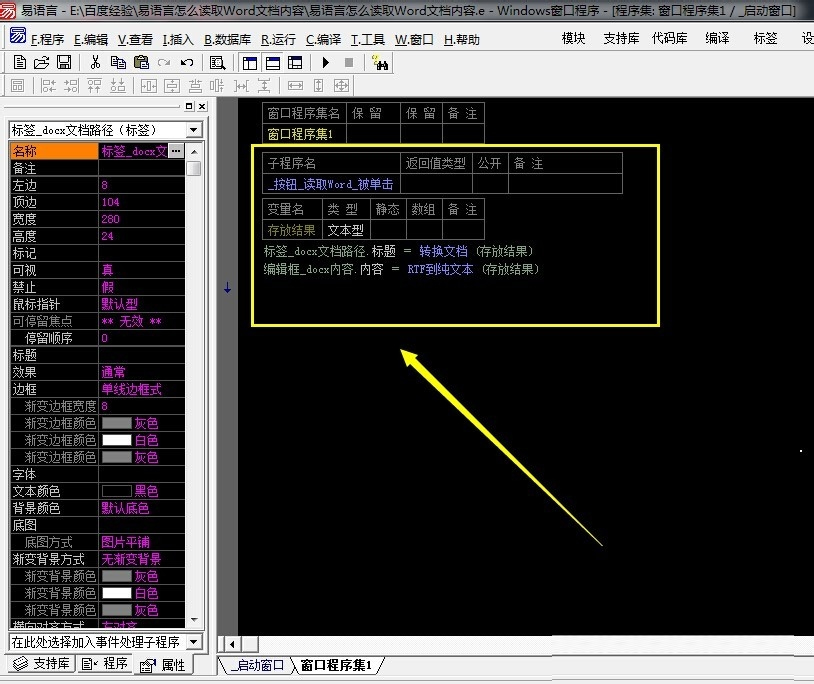Switch to the 支持库 tab at the bottom left

[42, 664]
